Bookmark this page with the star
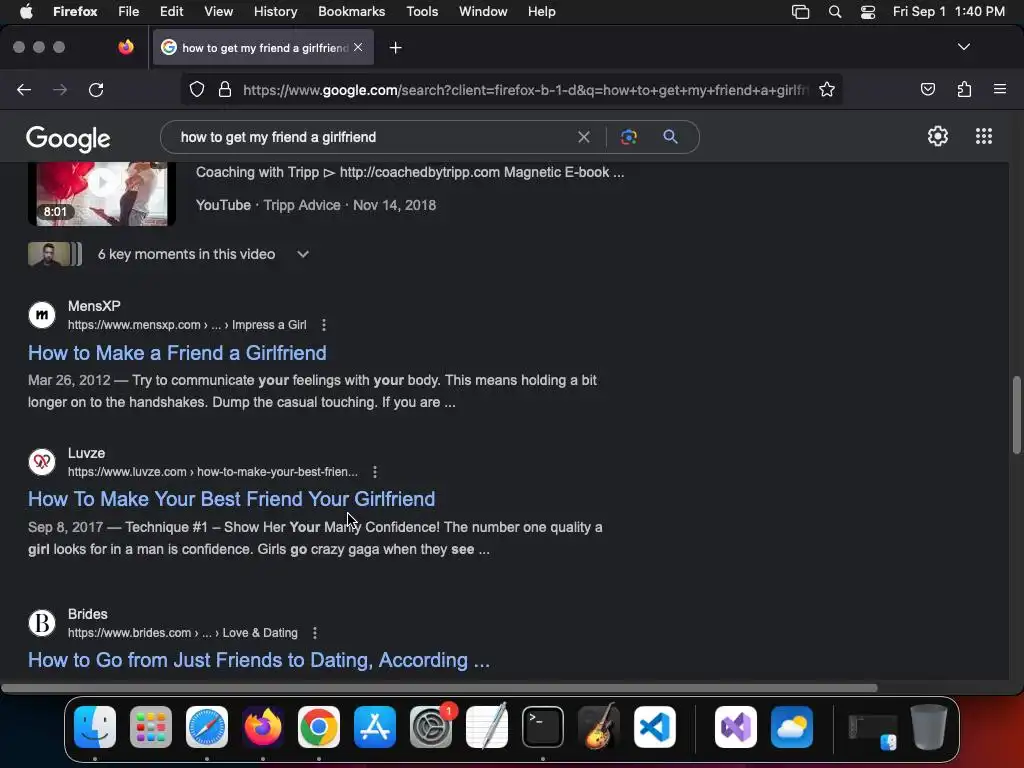This screenshot has width=1024, height=768. point(827,89)
